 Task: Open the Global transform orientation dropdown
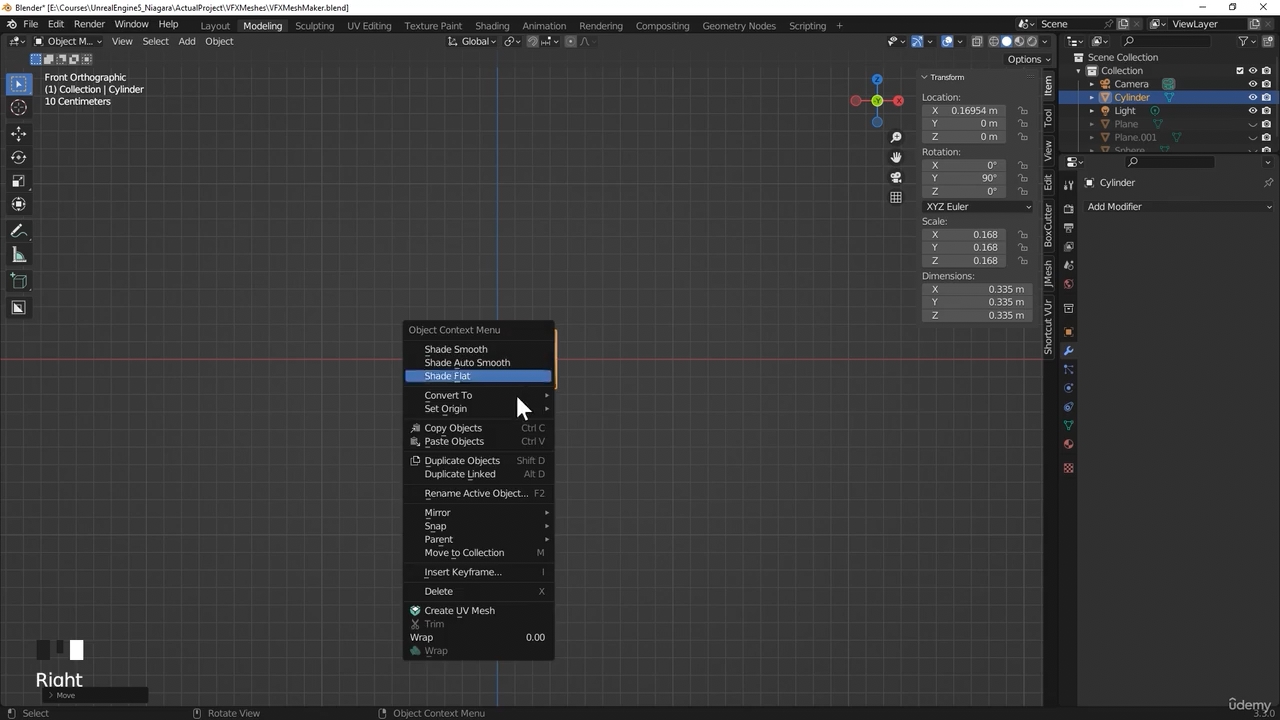pos(472,41)
